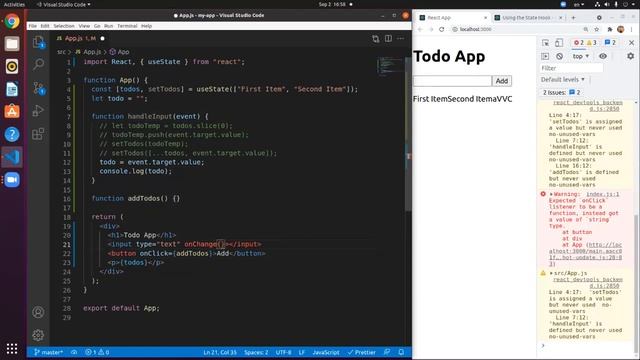Open the Chrome three-dot menu

[x=632, y=29]
